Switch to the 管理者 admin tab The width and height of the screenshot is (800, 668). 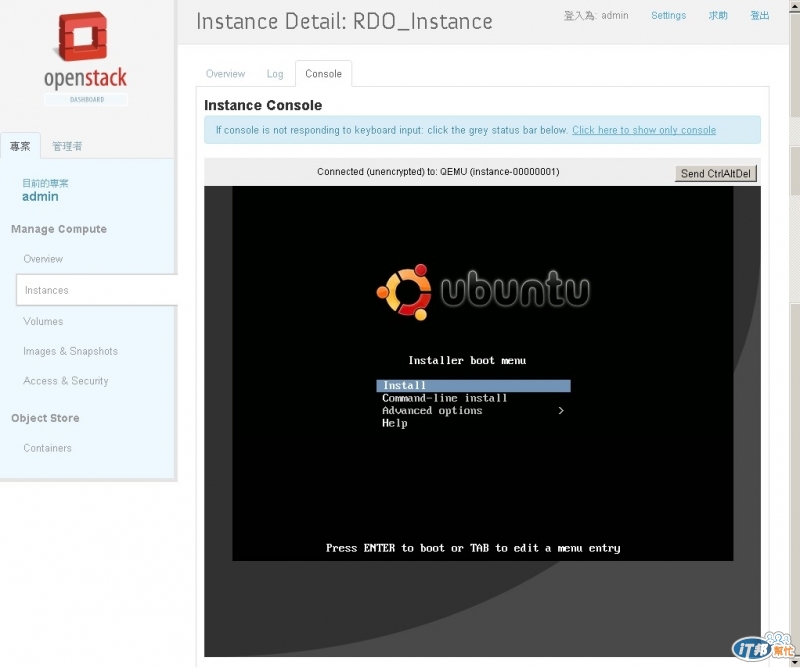(x=67, y=146)
